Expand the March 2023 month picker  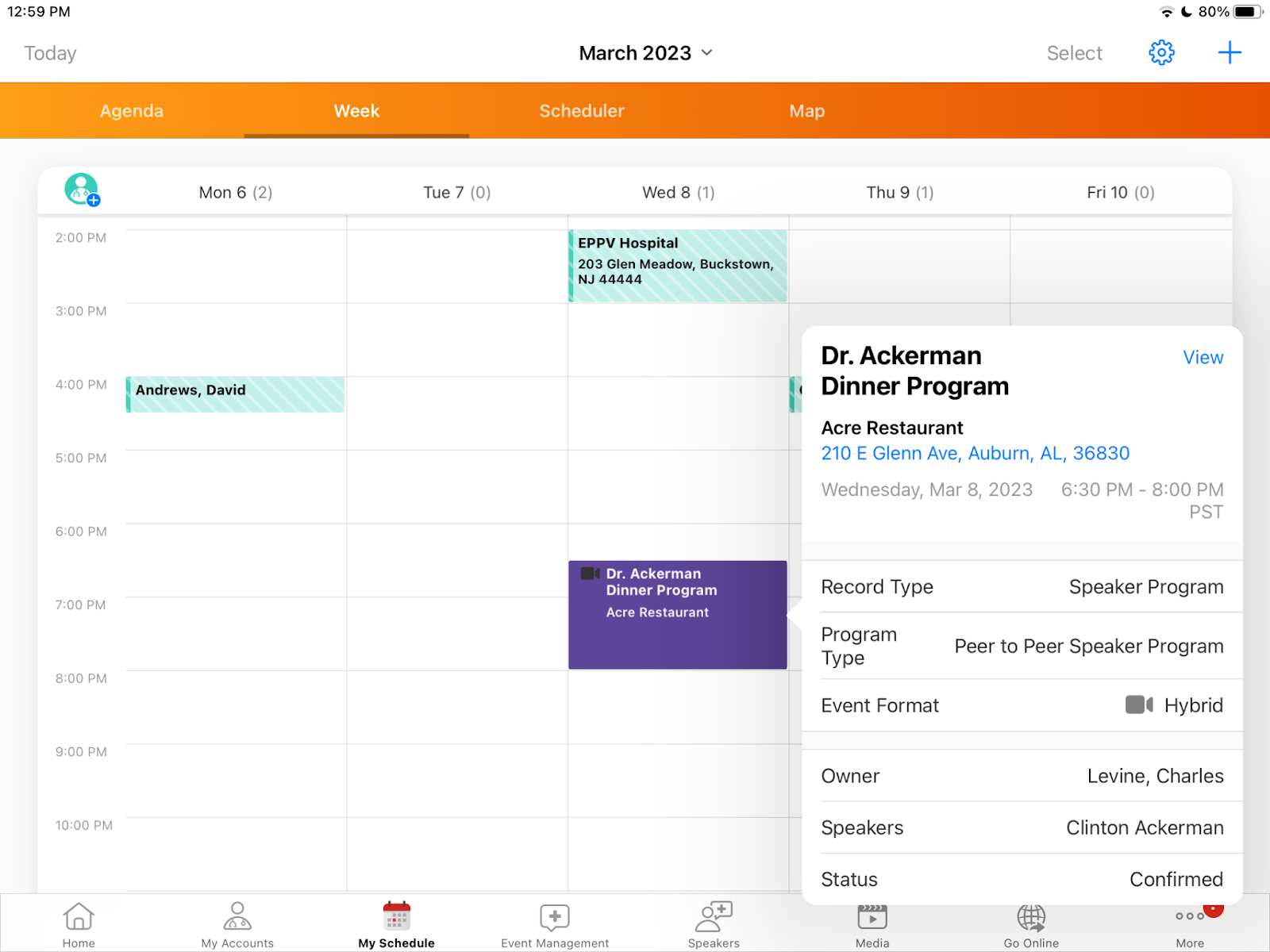[x=645, y=53]
